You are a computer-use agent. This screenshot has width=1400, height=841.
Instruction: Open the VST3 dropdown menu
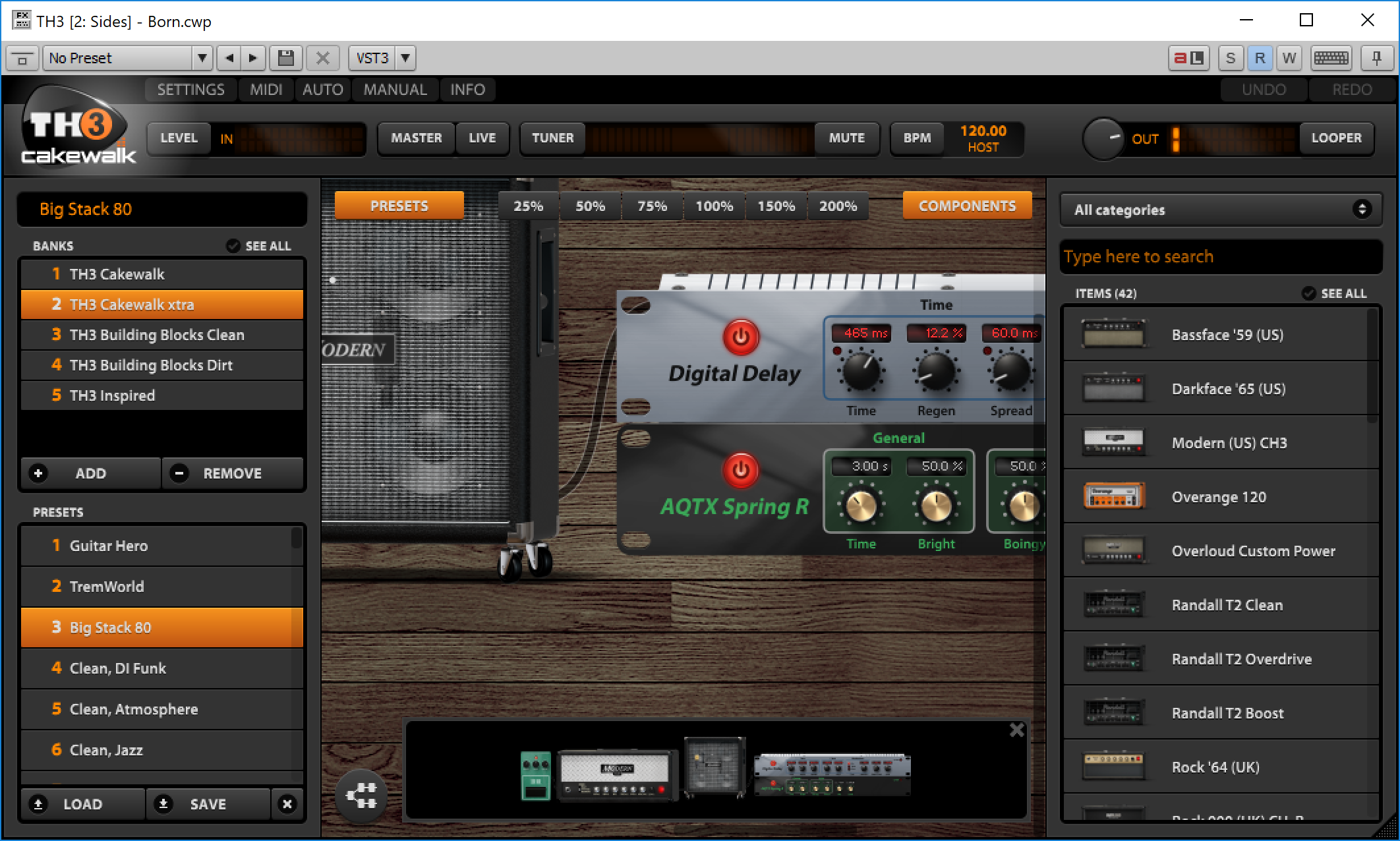(405, 58)
